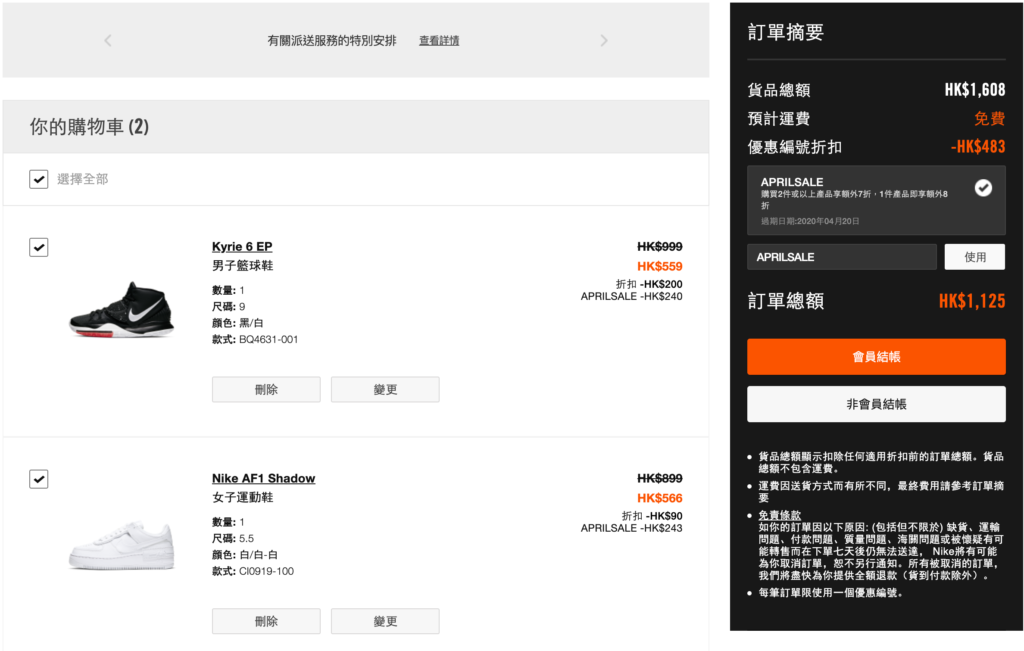Click 刪除 button for Nike AF1 Shadow
The width and height of the screenshot is (1024, 651).
(266, 622)
